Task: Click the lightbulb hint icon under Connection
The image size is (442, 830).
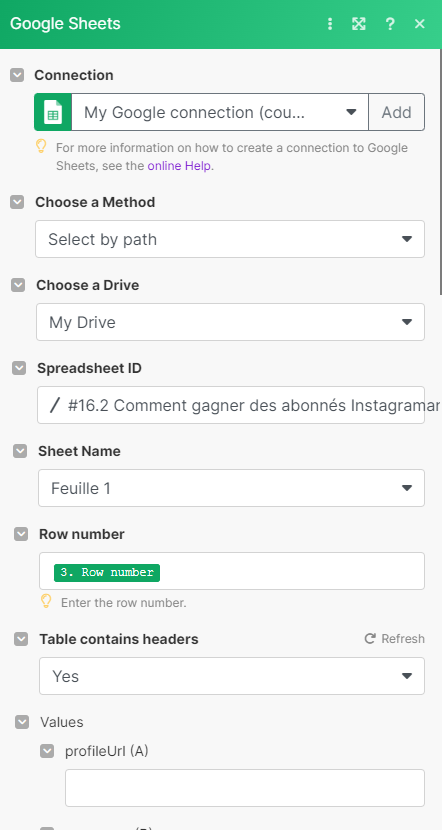Action: coord(41,146)
